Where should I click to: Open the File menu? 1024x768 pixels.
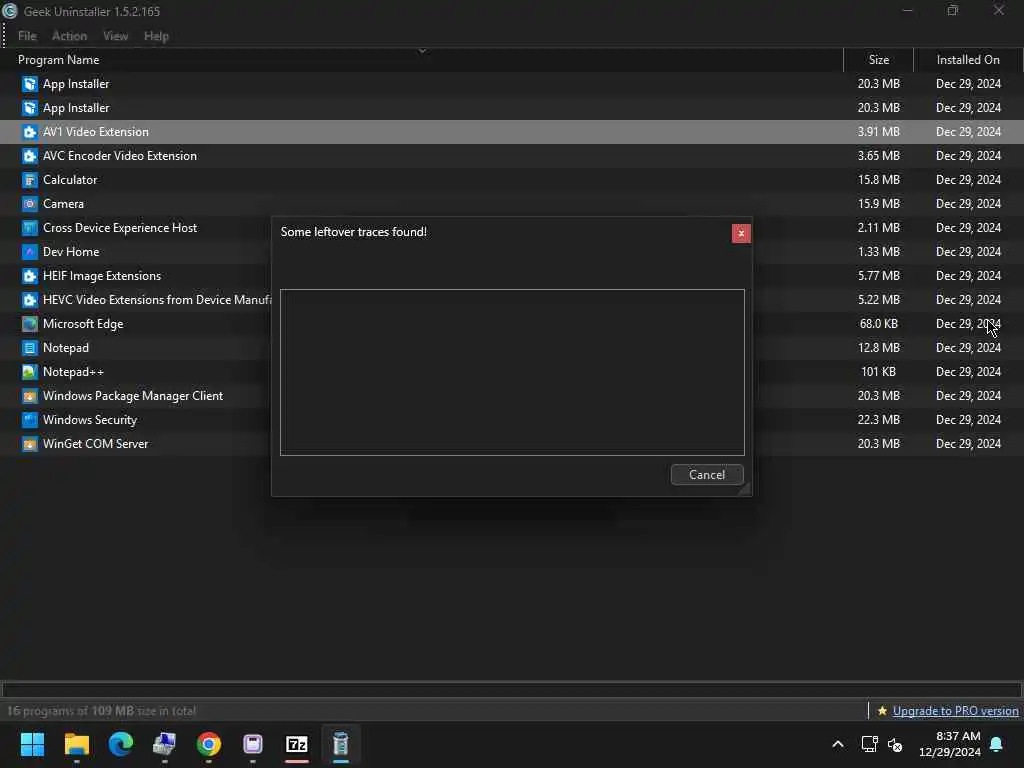(x=27, y=36)
